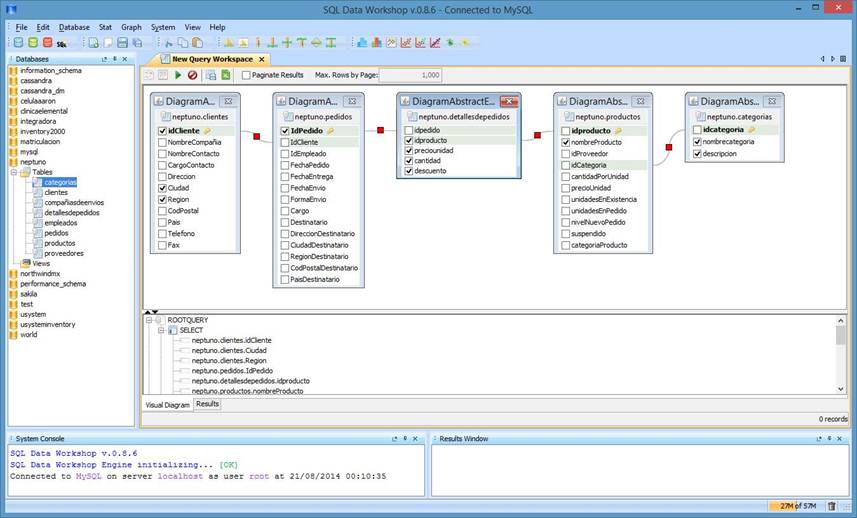Check the NombreCompañia field checkbox
Screen dimensions: 857x518
pyautogui.click(x=162, y=143)
